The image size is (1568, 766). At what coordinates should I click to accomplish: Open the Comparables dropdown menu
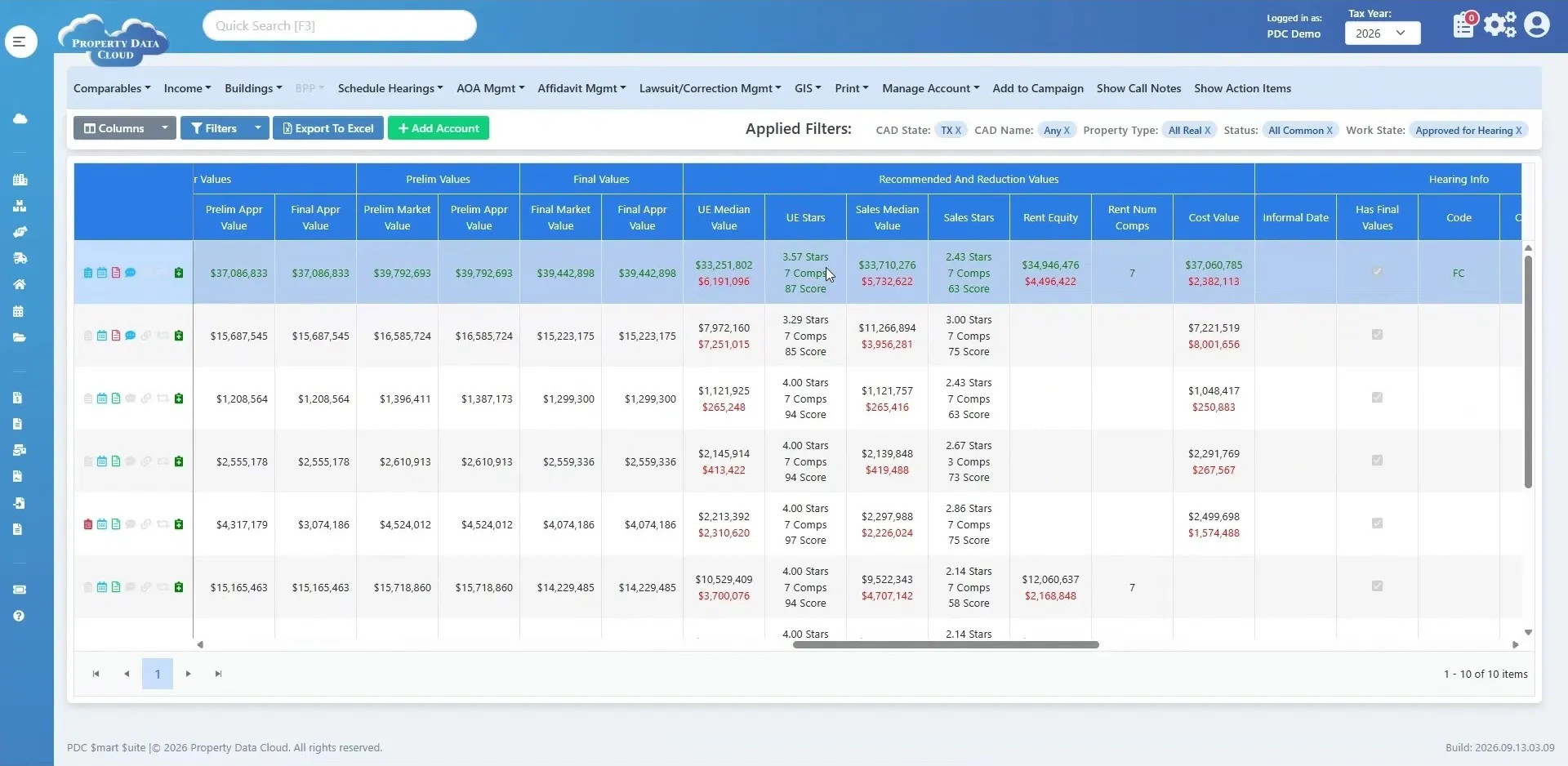tap(112, 88)
